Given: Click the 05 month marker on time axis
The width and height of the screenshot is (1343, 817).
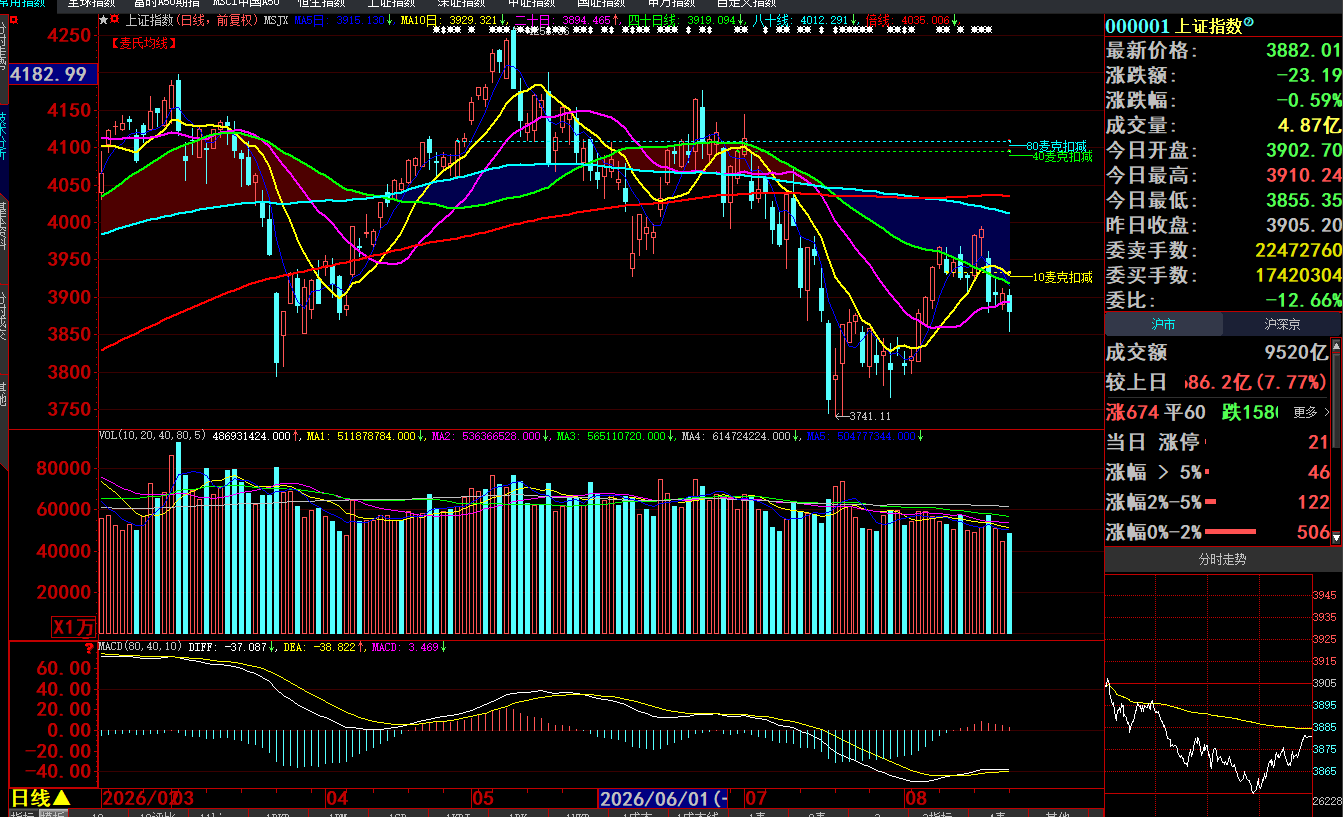Looking at the screenshot, I should pyautogui.click(x=484, y=798).
